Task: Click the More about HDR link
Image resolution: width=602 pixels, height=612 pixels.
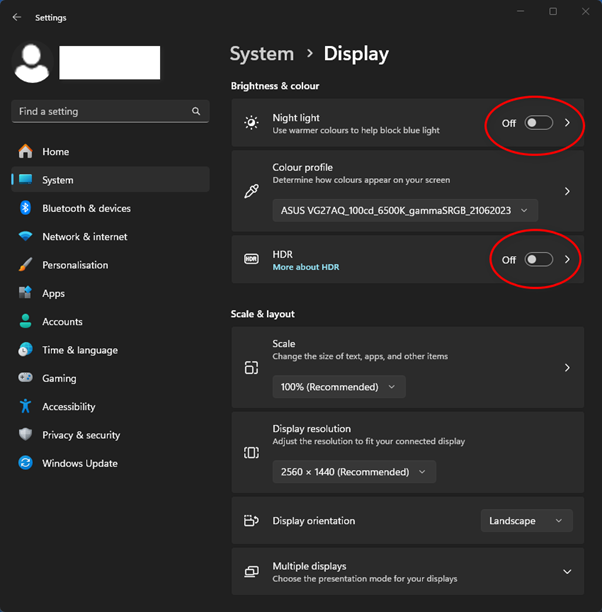Action: (x=306, y=267)
